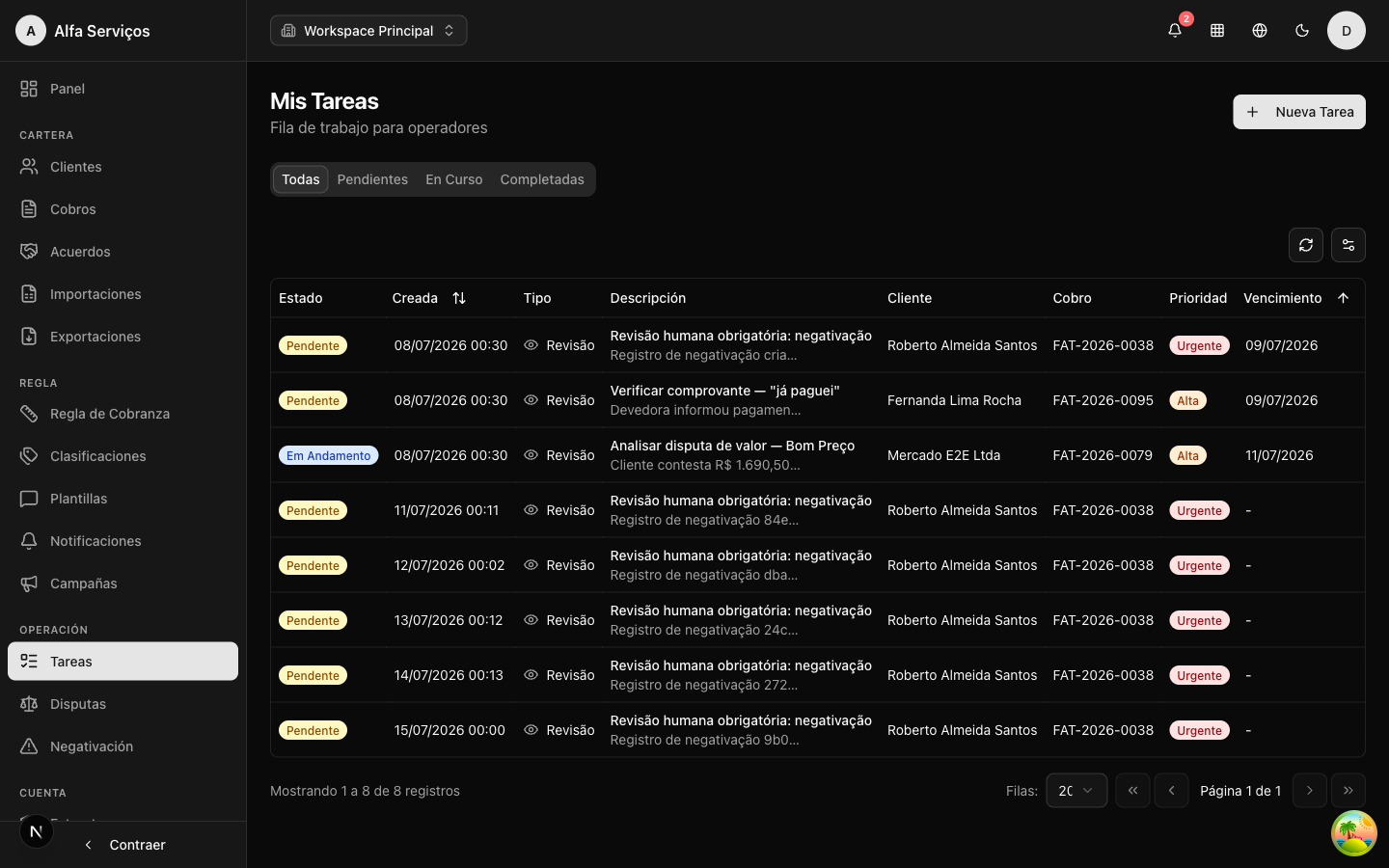Open the notifications bell icon

click(1175, 31)
